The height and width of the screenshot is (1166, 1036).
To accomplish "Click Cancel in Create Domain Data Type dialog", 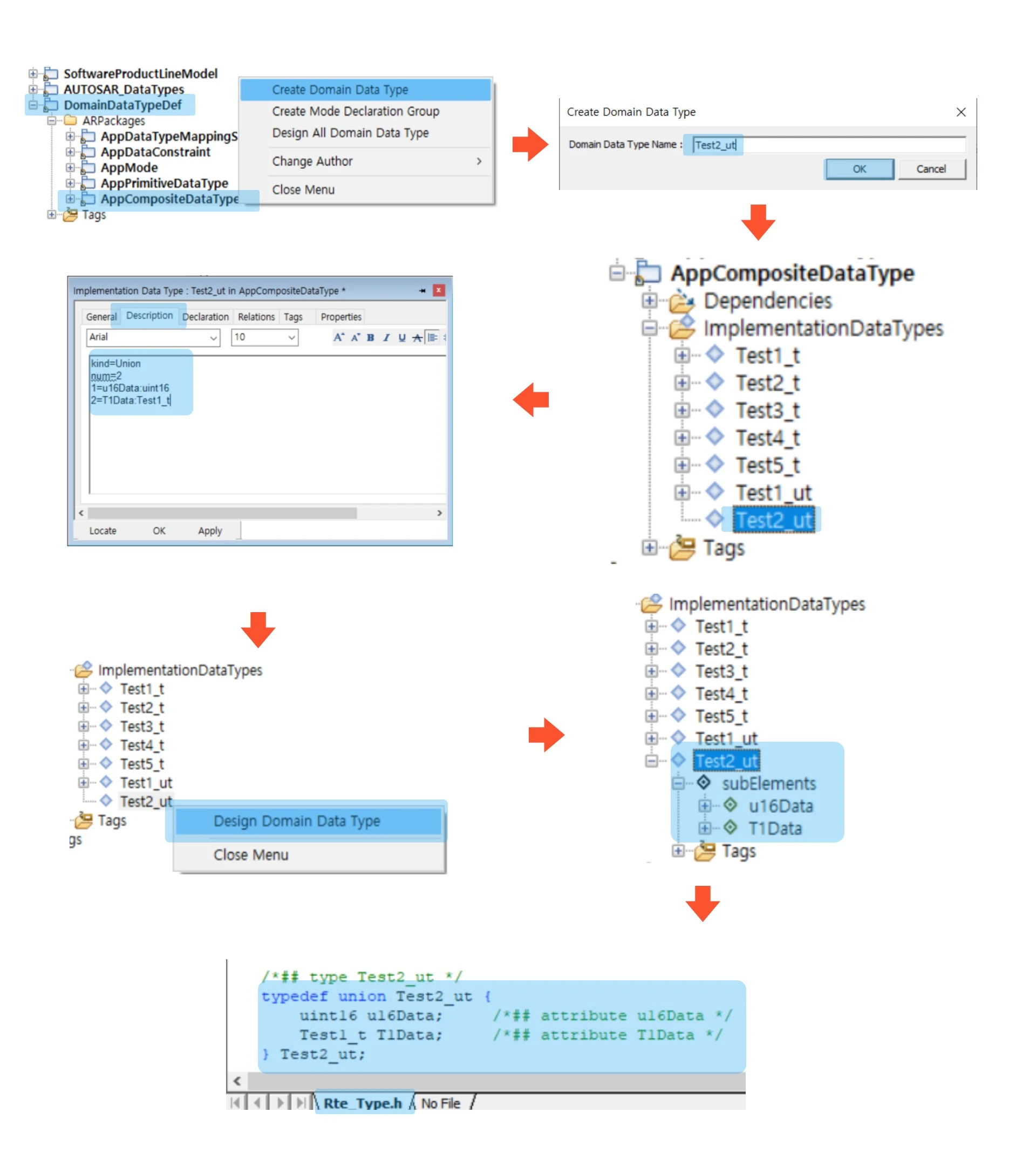I will tap(931, 169).
